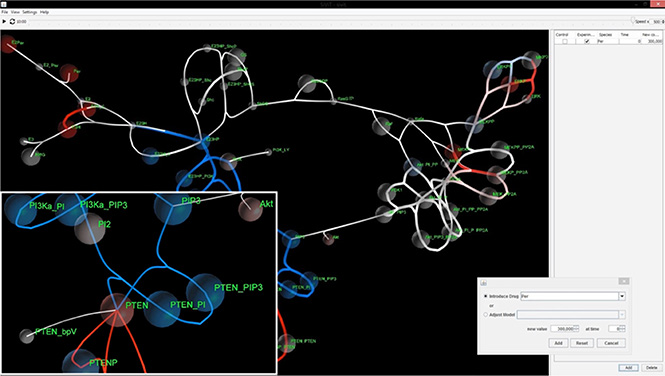Viewport: 665px width, 376px height.
Task: Select the Introduce Drug radio button
Action: 486,296
